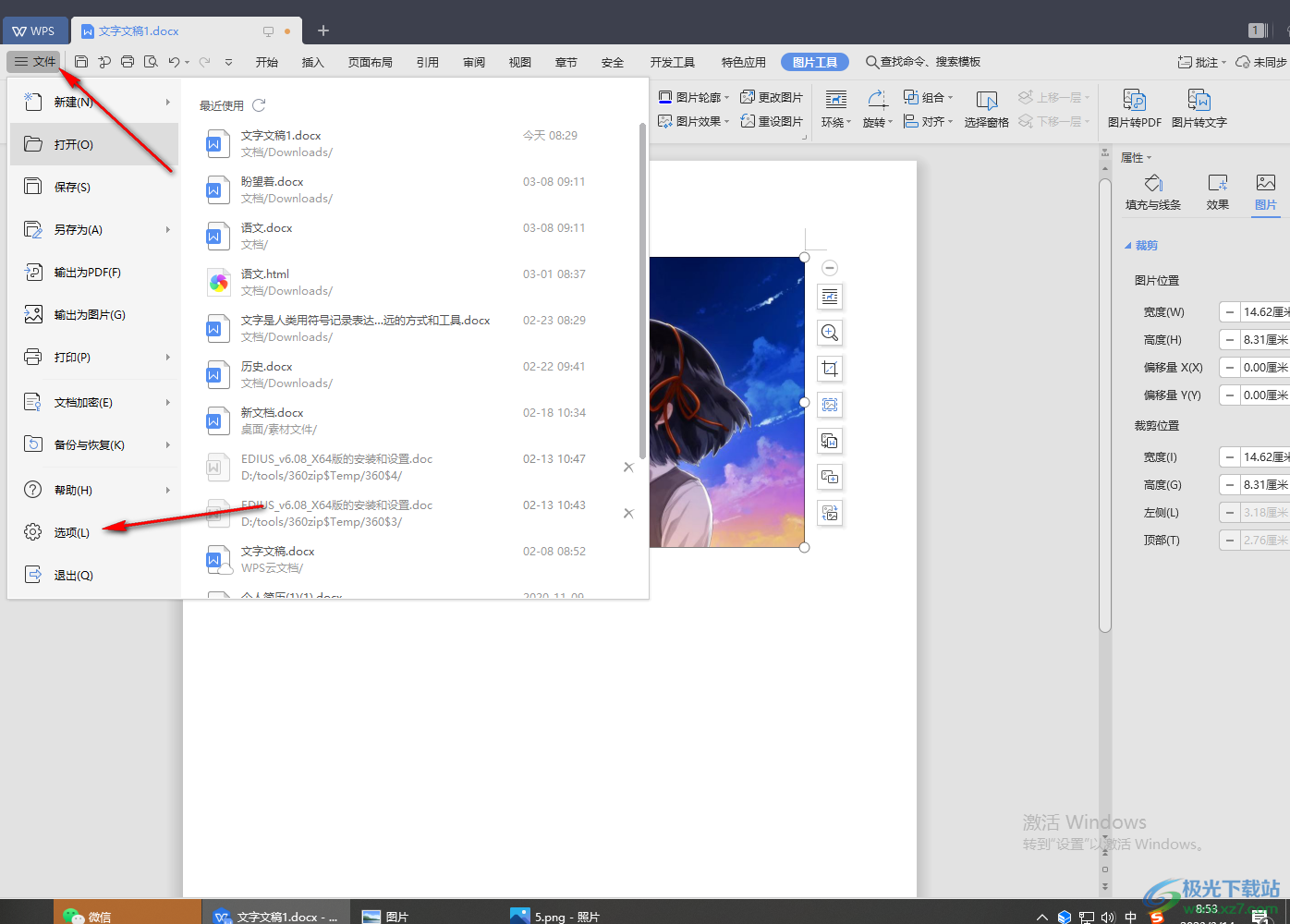Screen dimensions: 1290x924
Task: Expand the 打印(P) submenu arrow
Action: point(168,357)
